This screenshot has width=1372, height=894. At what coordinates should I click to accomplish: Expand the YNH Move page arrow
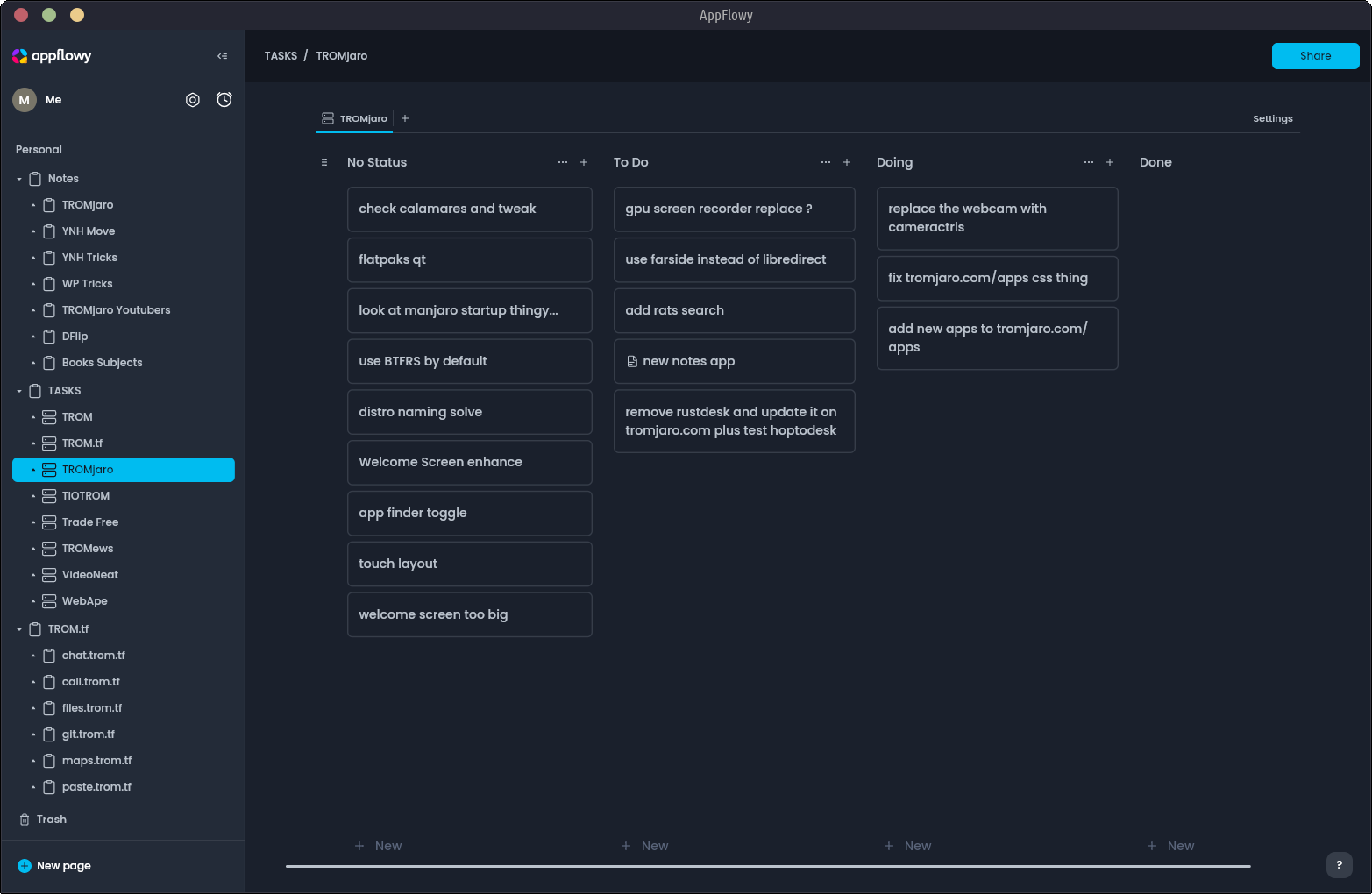coord(33,231)
